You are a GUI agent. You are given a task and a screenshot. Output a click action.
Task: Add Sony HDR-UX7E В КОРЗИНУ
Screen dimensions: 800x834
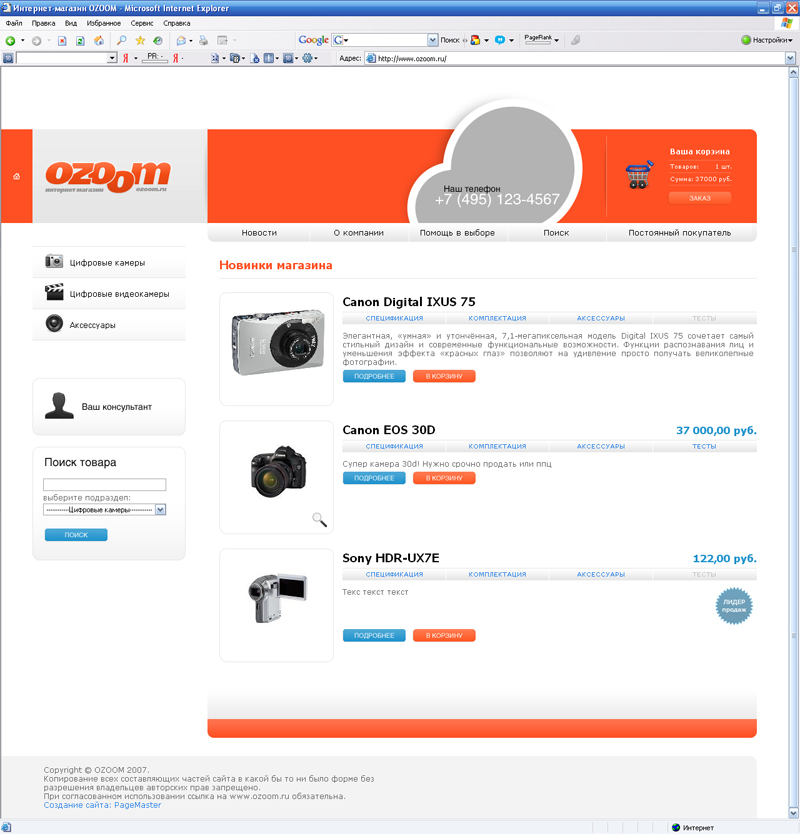click(x=444, y=635)
